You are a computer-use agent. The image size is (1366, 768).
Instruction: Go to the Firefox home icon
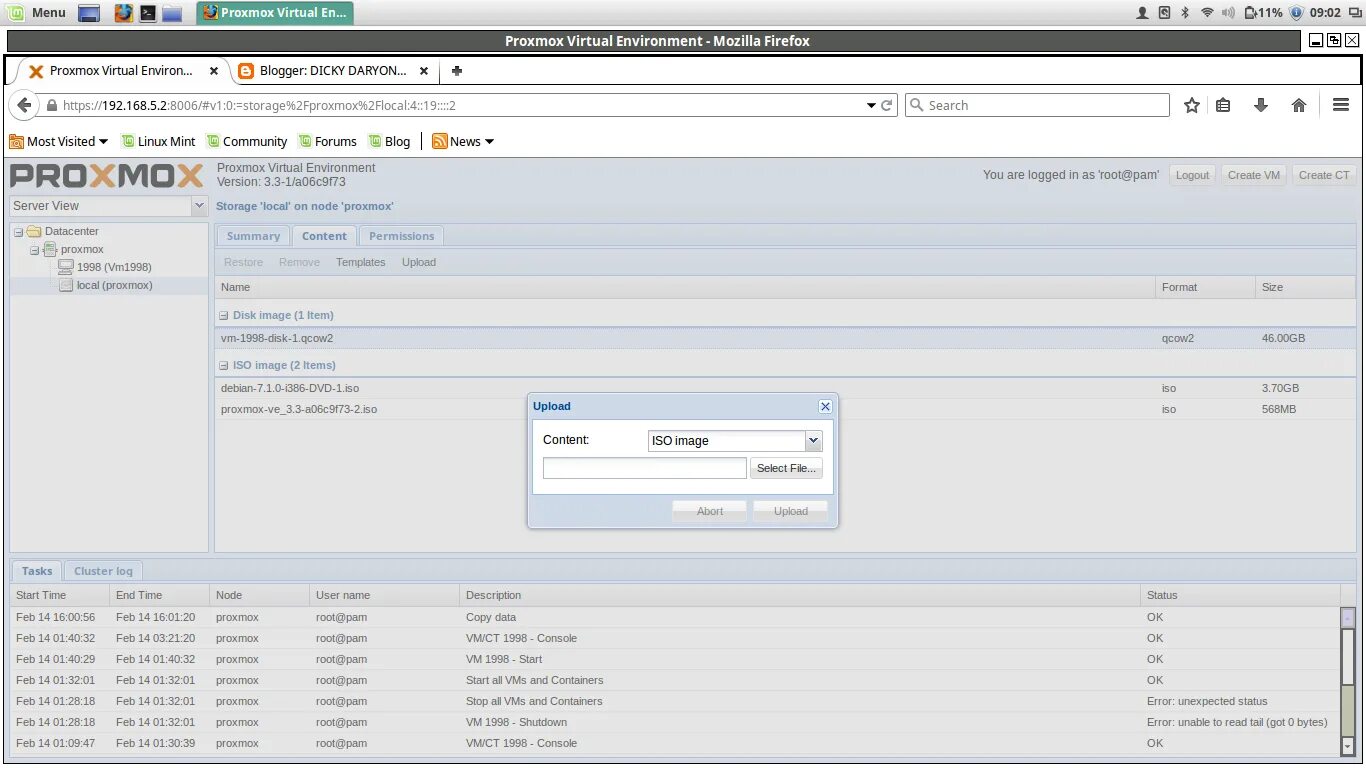pyautogui.click(x=1299, y=105)
